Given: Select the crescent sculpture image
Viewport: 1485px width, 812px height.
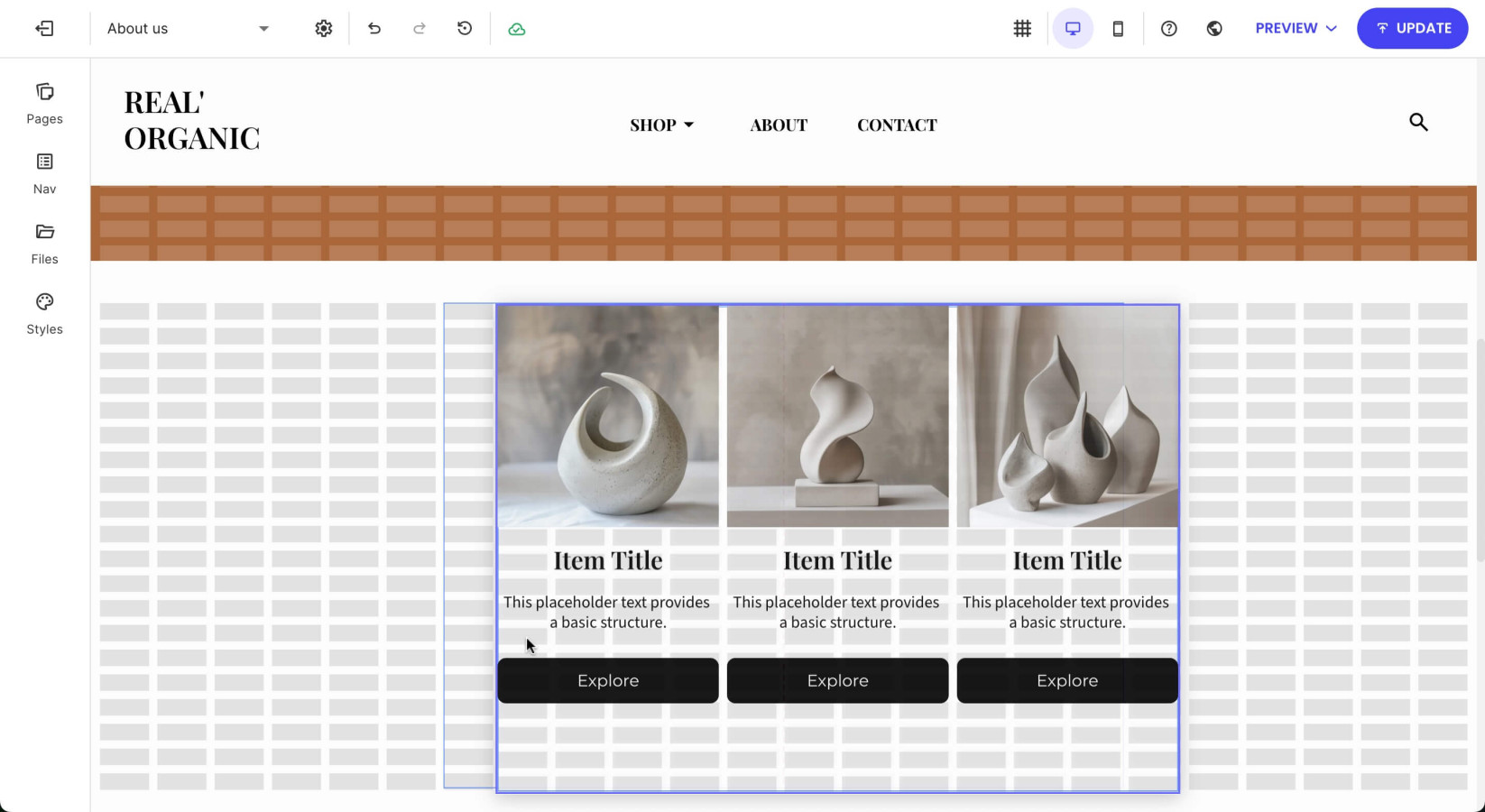Looking at the screenshot, I should 608,416.
